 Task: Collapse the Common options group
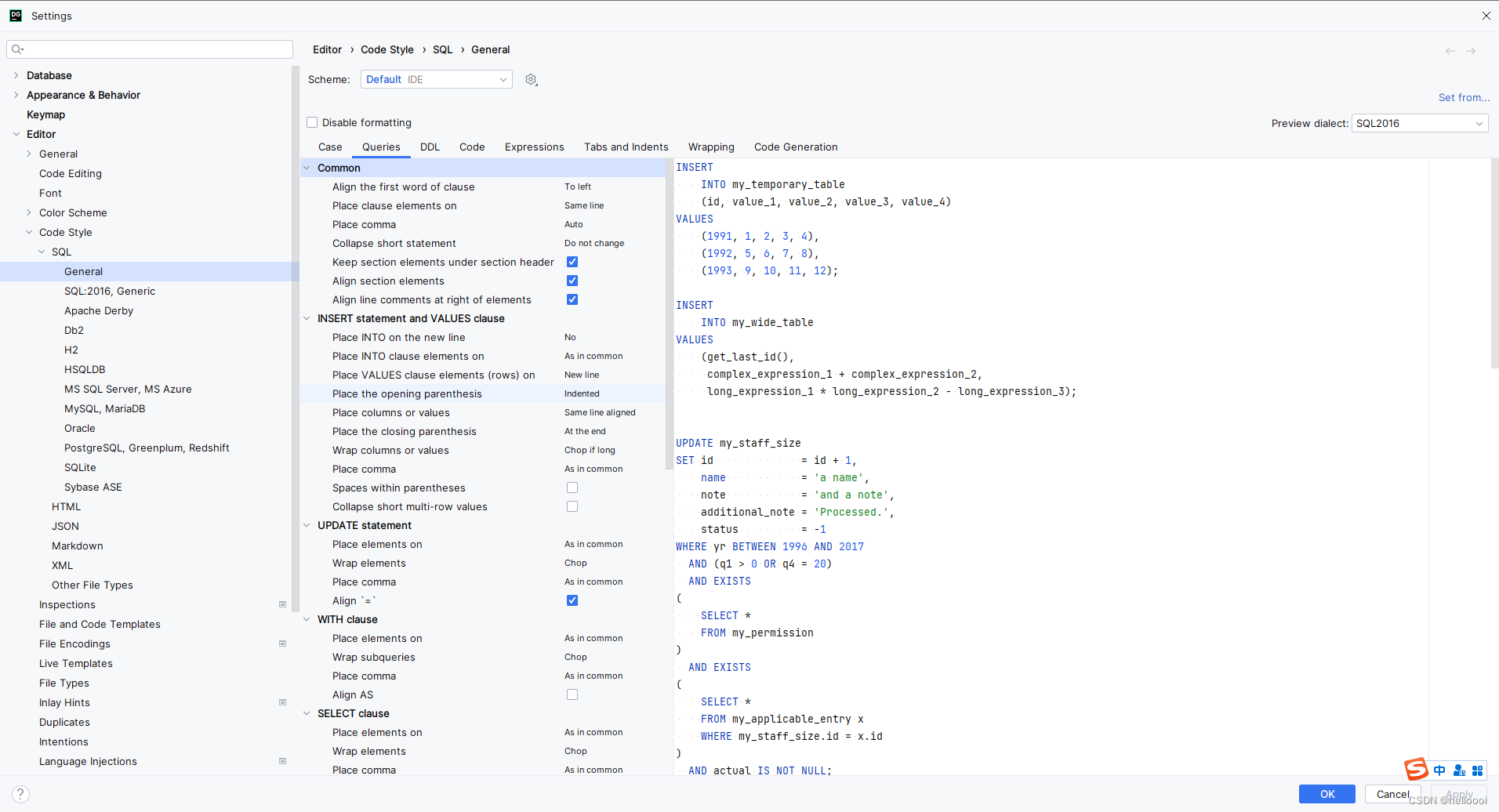[307, 168]
